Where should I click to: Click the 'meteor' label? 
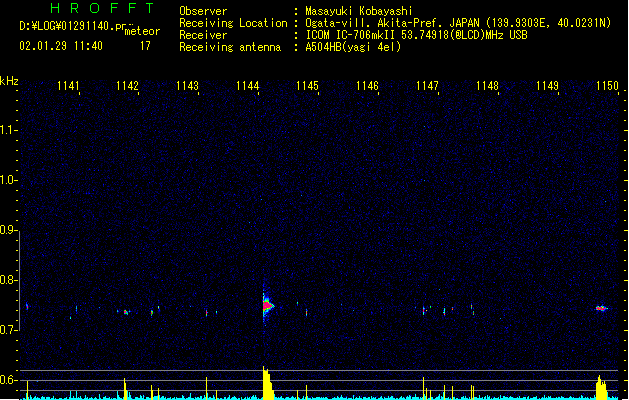tap(142, 31)
